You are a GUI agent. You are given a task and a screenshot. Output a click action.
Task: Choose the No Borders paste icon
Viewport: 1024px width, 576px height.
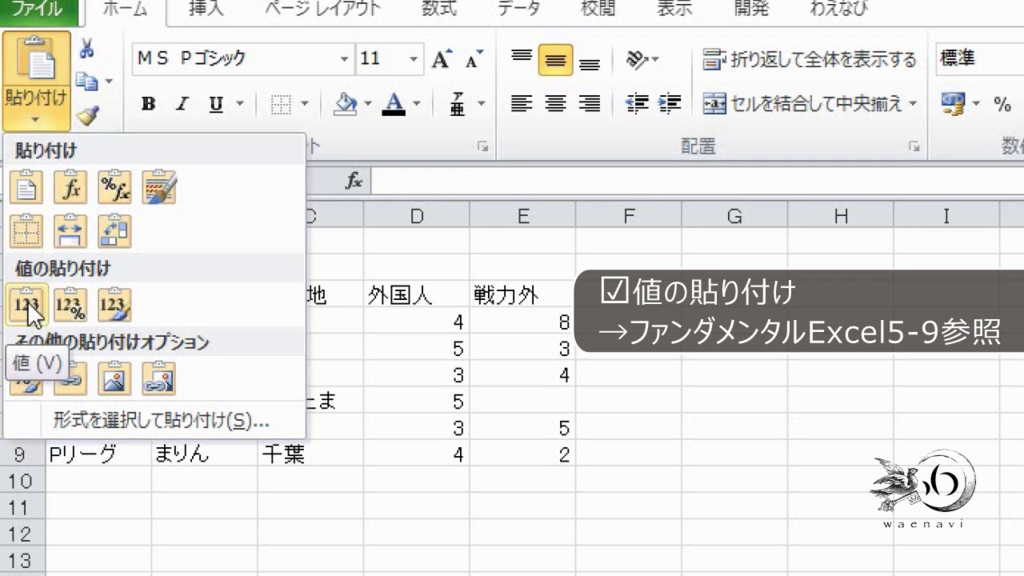(x=26, y=231)
